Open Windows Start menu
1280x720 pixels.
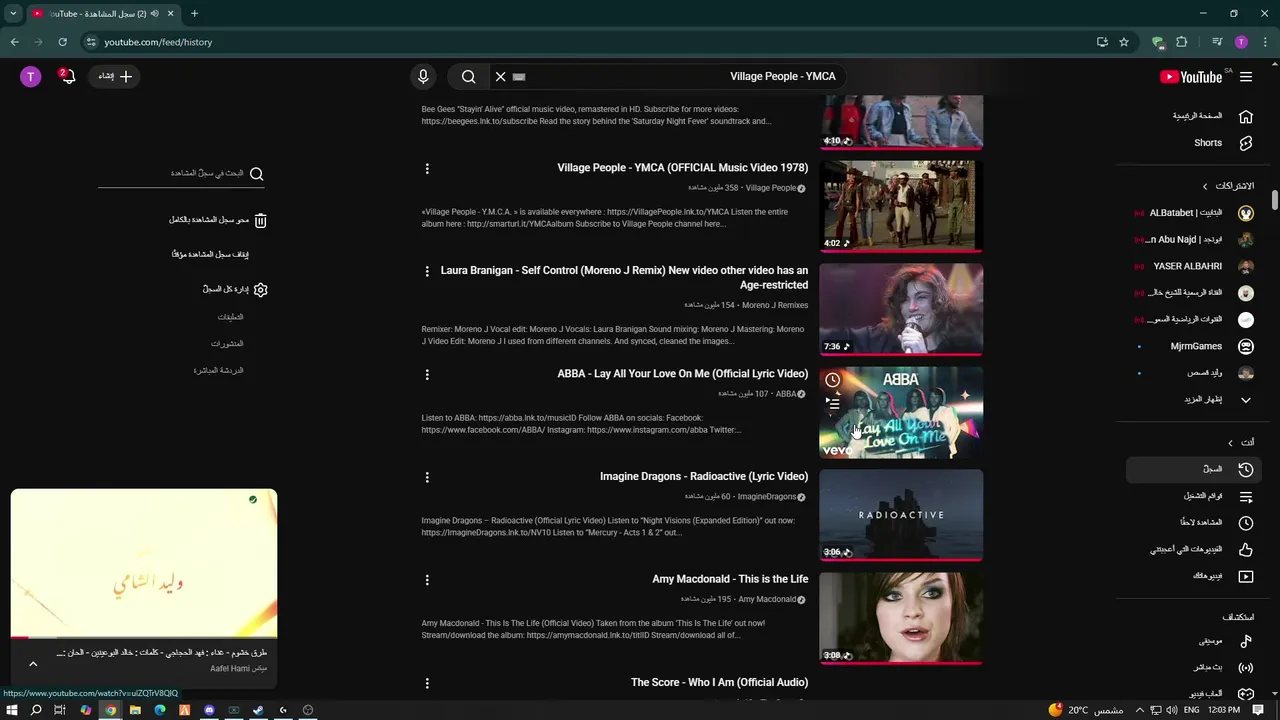pos(11,710)
